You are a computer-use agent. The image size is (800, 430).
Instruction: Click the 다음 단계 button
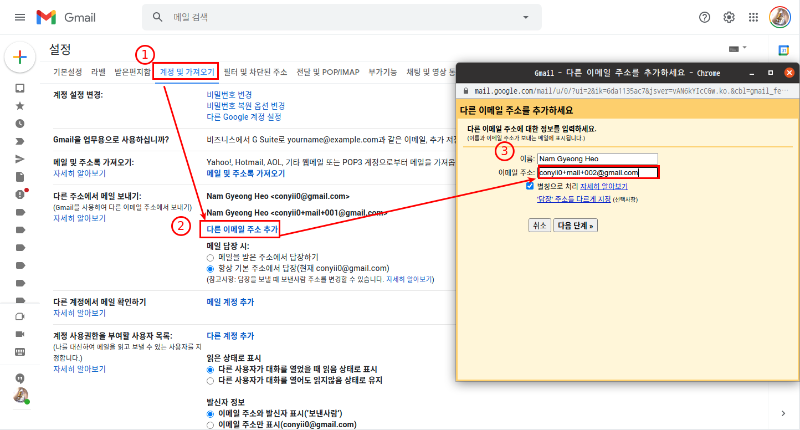[x=575, y=225]
